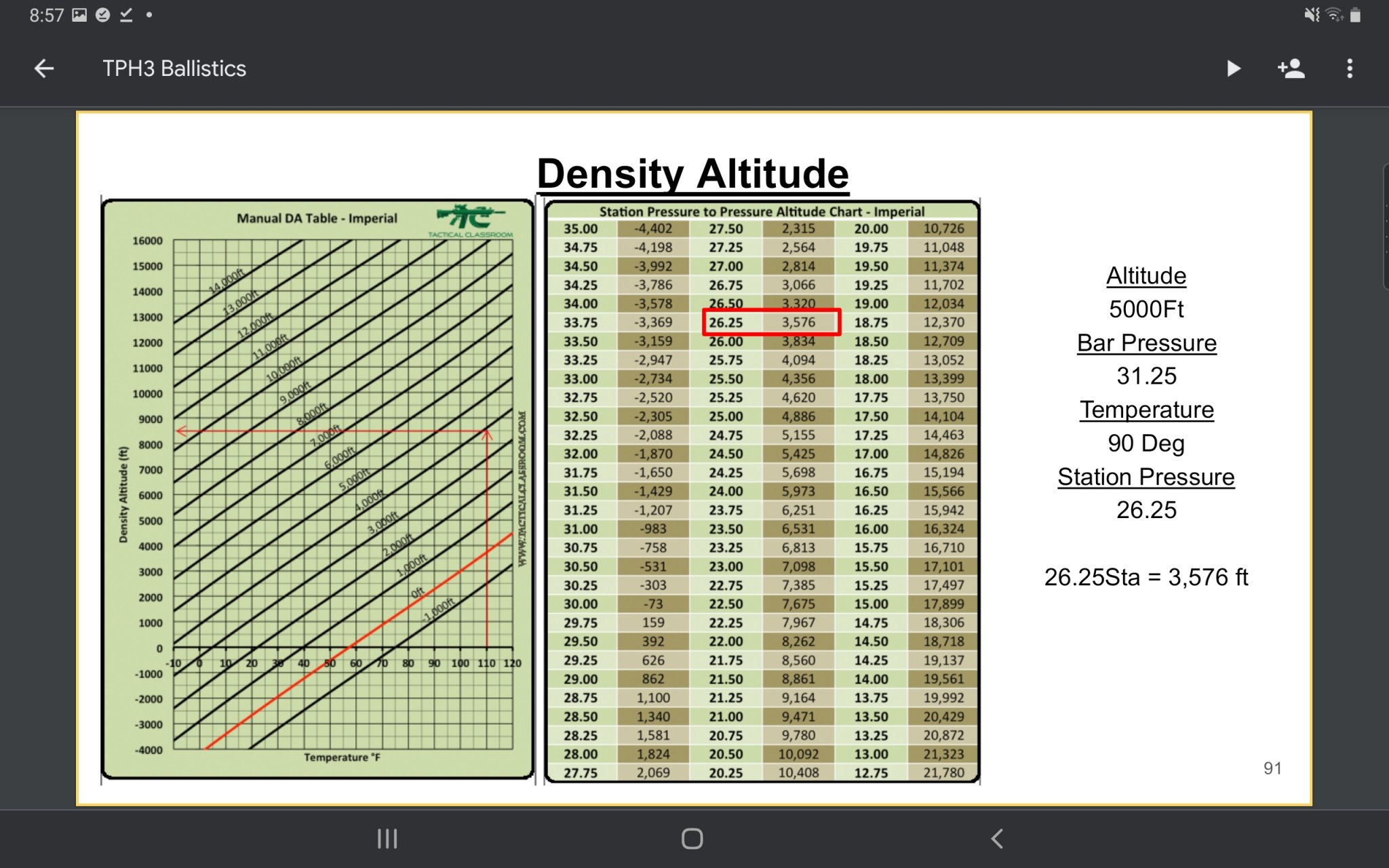The image size is (1389, 868).
Task: Tap the Altitude heading text
Action: coord(1146,276)
